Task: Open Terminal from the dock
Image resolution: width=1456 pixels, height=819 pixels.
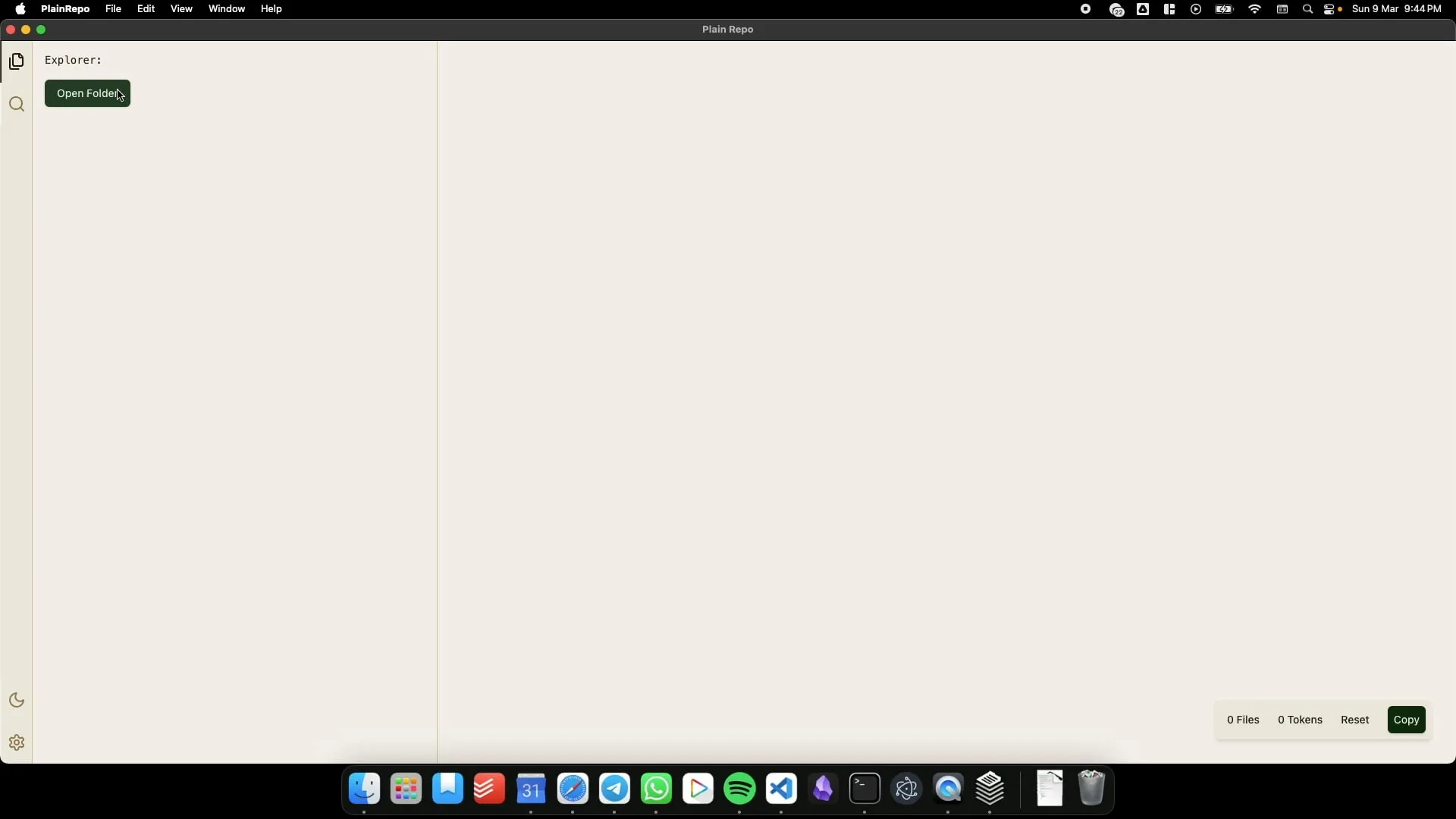Action: click(865, 790)
